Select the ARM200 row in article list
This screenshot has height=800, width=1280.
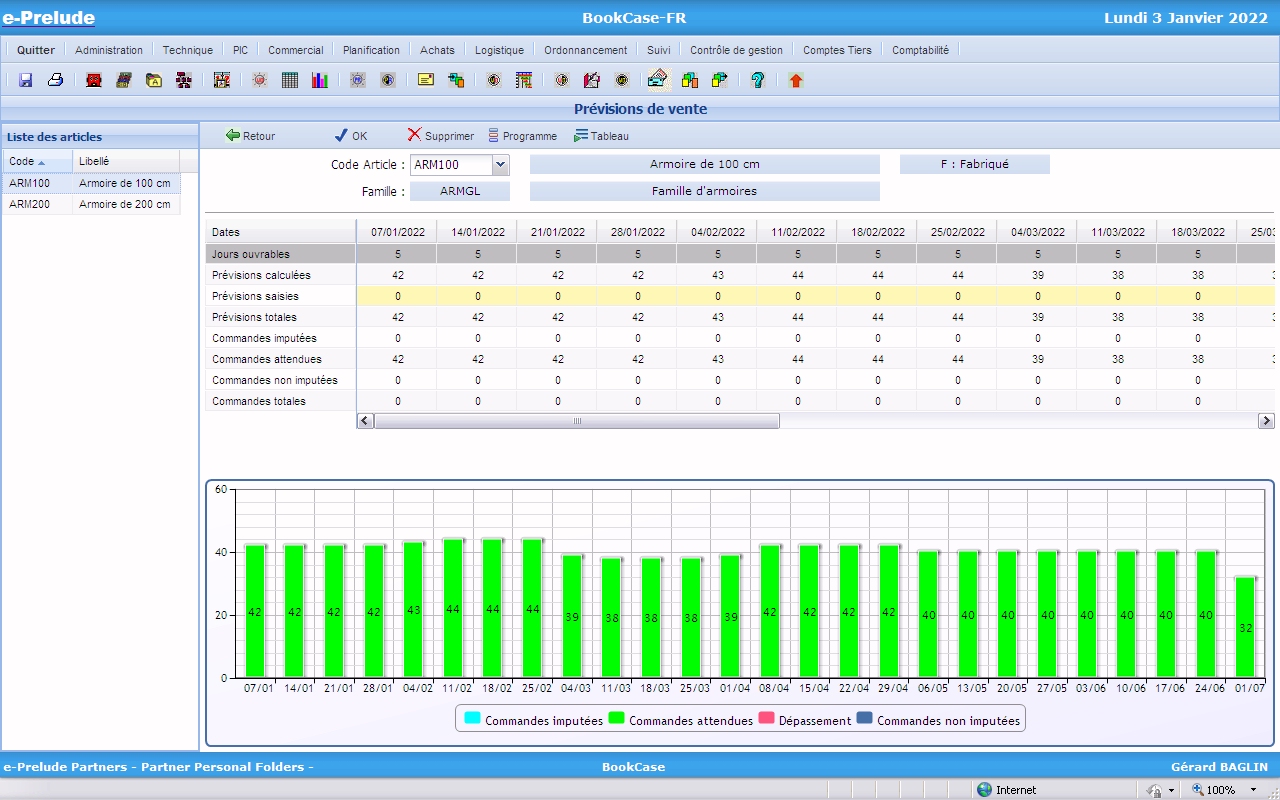click(91, 204)
